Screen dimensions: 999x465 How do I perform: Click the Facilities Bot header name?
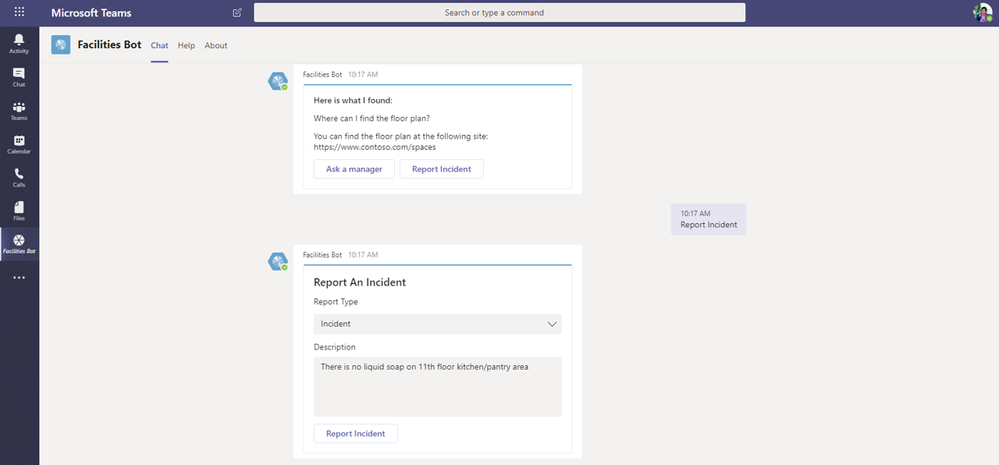click(110, 45)
